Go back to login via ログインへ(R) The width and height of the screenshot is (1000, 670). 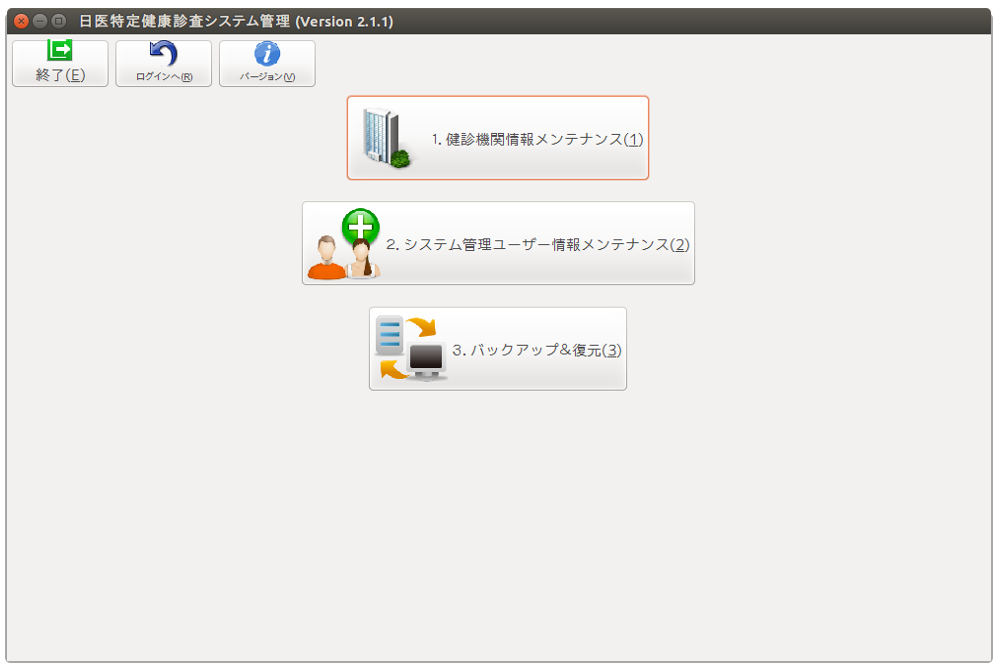click(x=163, y=63)
